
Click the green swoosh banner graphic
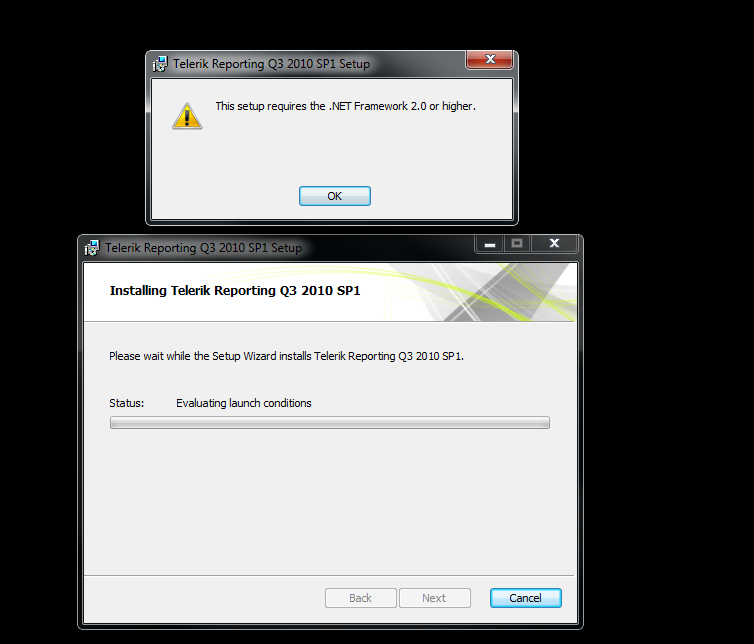click(x=481, y=292)
